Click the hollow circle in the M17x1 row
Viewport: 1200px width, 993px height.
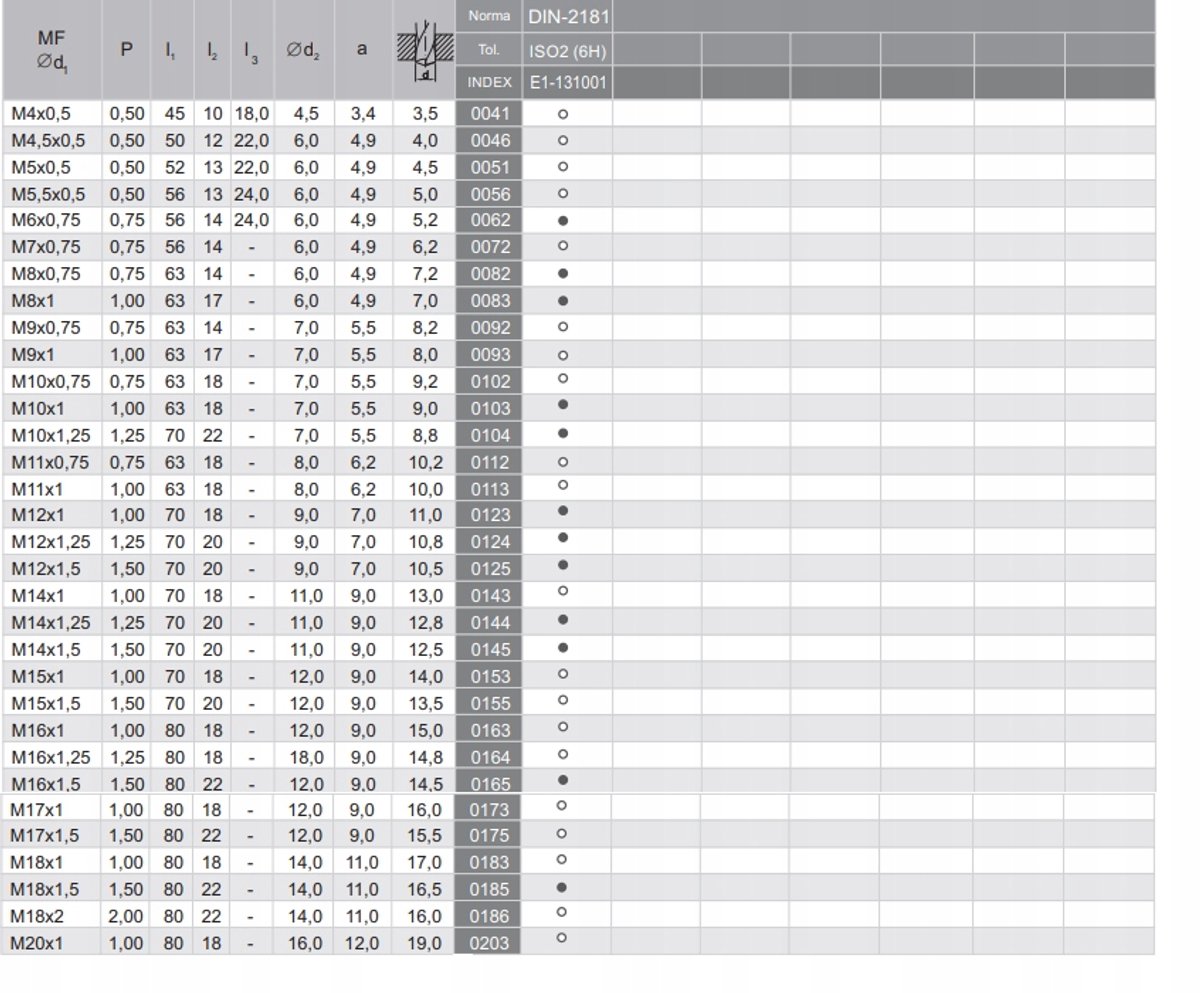562,805
